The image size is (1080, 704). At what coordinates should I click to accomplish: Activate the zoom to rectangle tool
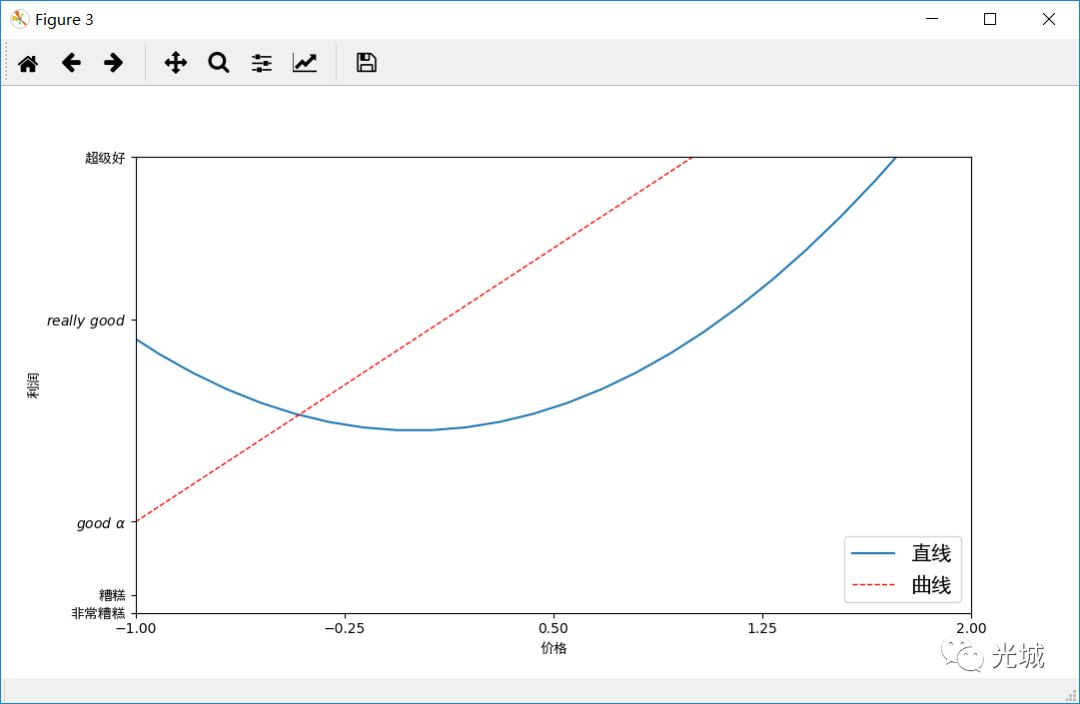click(218, 63)
